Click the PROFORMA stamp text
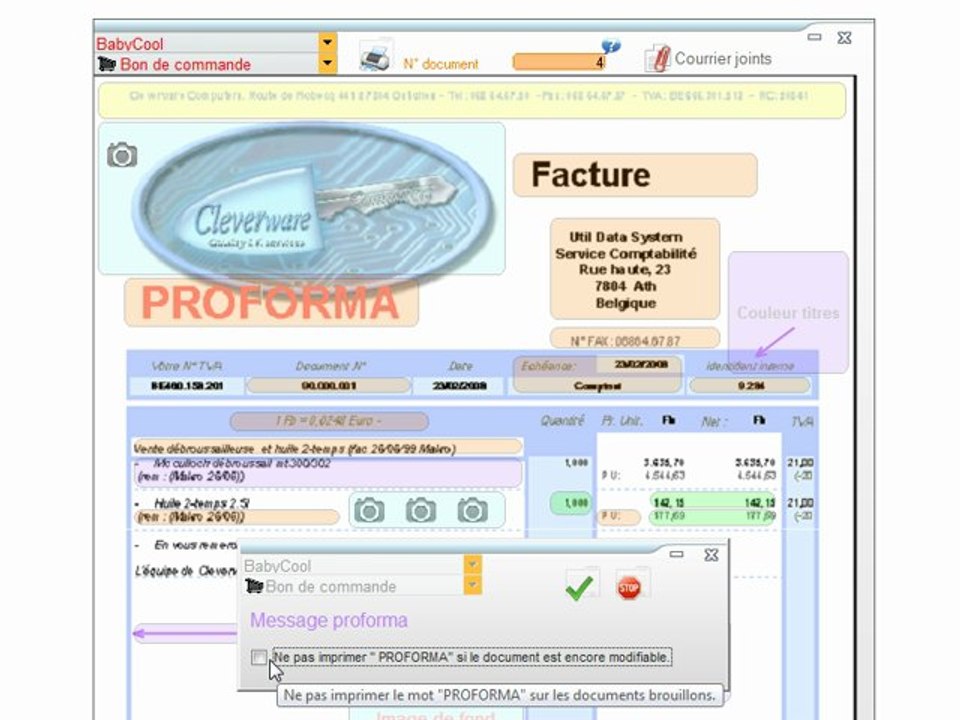The width and height of the screenshot is (960, 720). point(270,302)
